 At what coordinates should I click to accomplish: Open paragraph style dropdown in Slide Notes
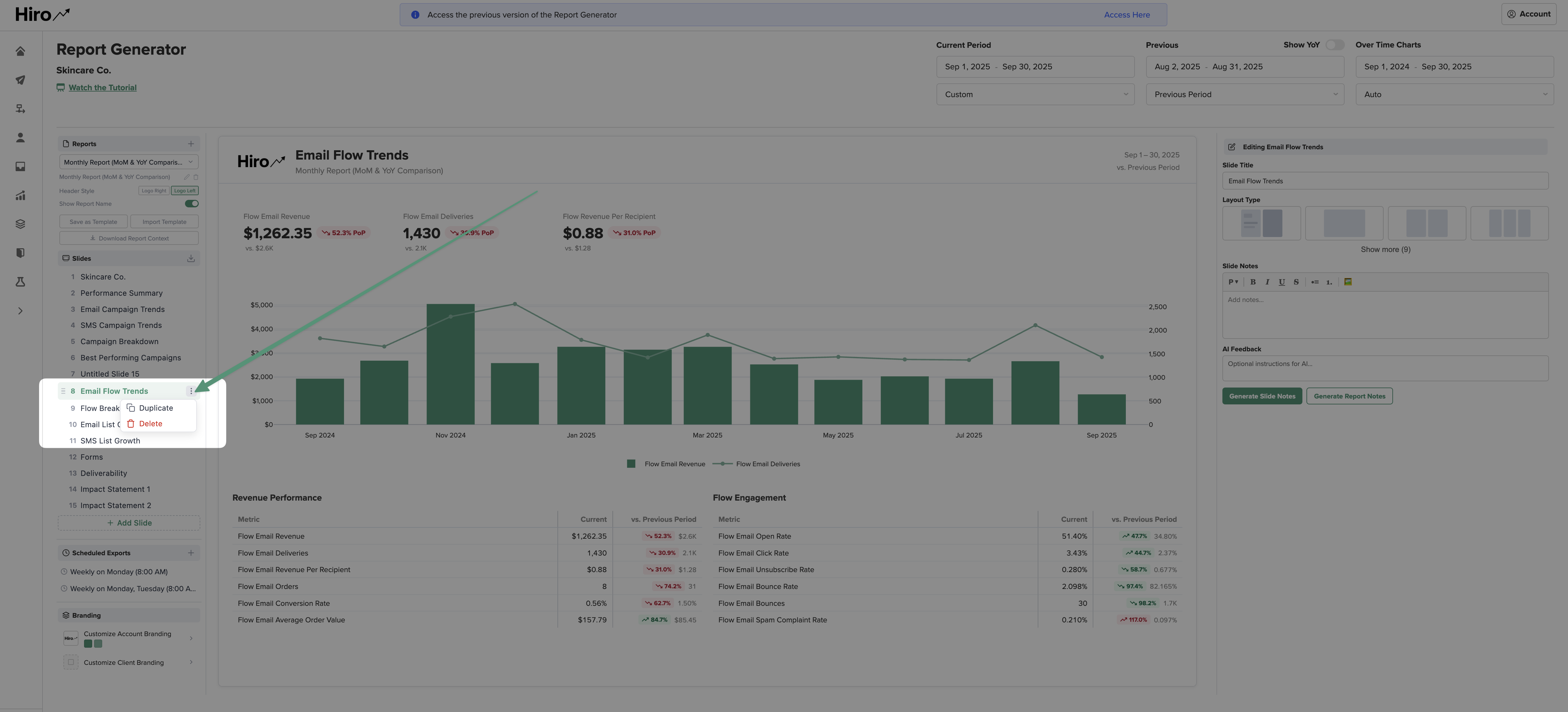pos(1233,282)
